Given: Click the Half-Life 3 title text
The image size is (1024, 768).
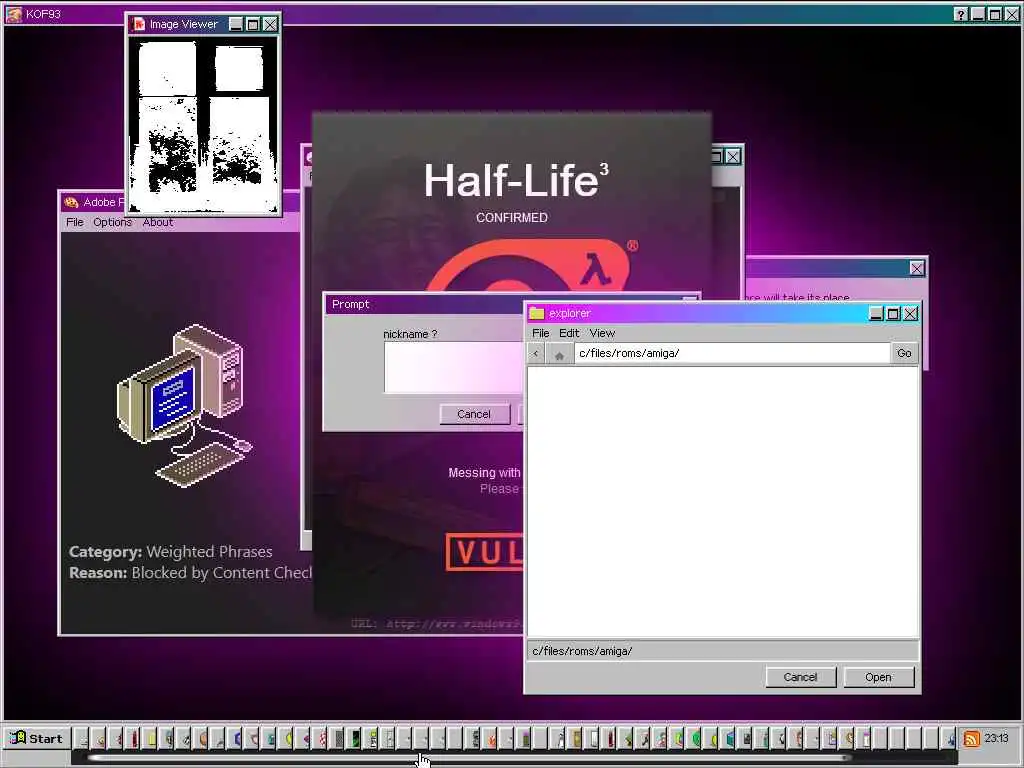Looking at the screenshot, I should (516, 180).
